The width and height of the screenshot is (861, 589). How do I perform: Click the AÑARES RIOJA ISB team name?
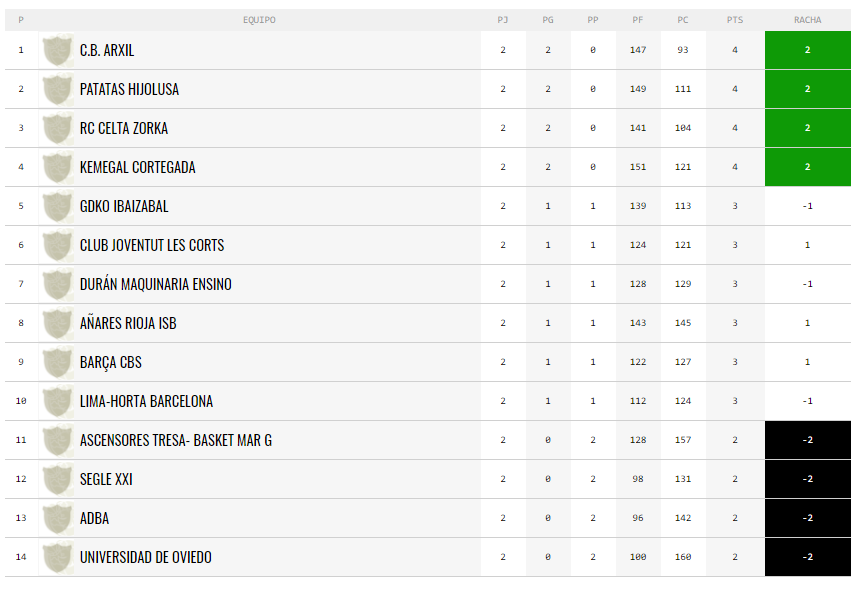coord(128,323)
